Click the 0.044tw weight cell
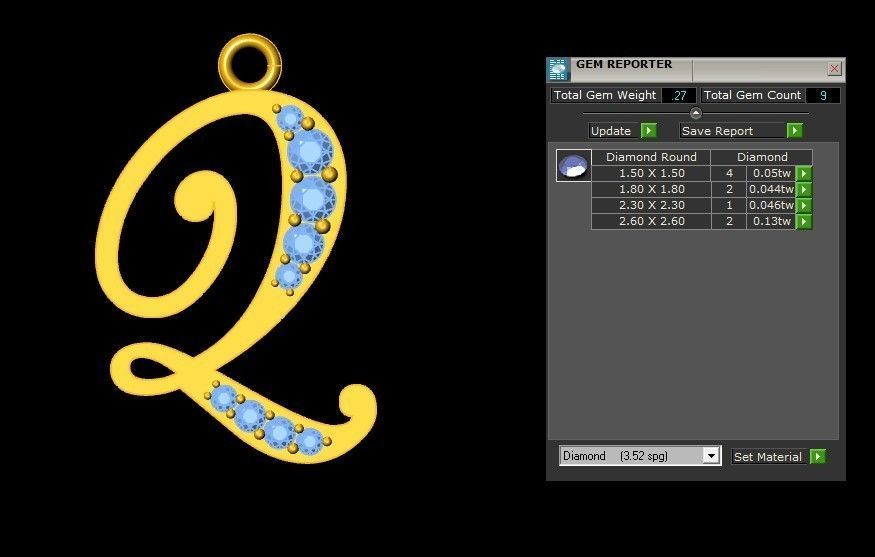 pyautogui.click(x=771, y=189)
